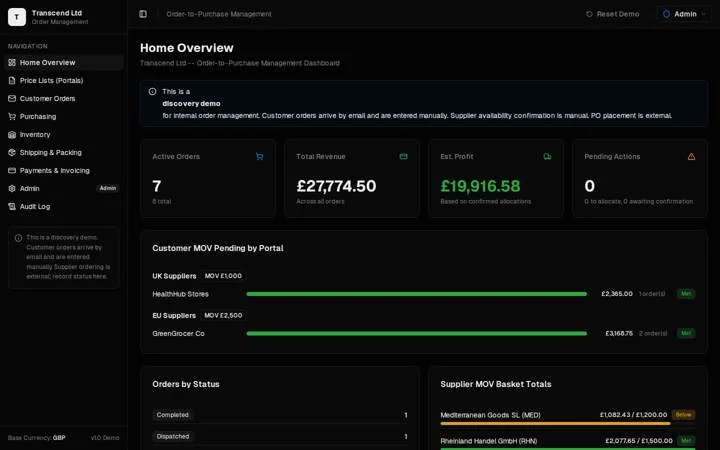Click the £1,082.43 / £1,200.00 total
The width and height of the screenshot is (720, 450).
633,415
